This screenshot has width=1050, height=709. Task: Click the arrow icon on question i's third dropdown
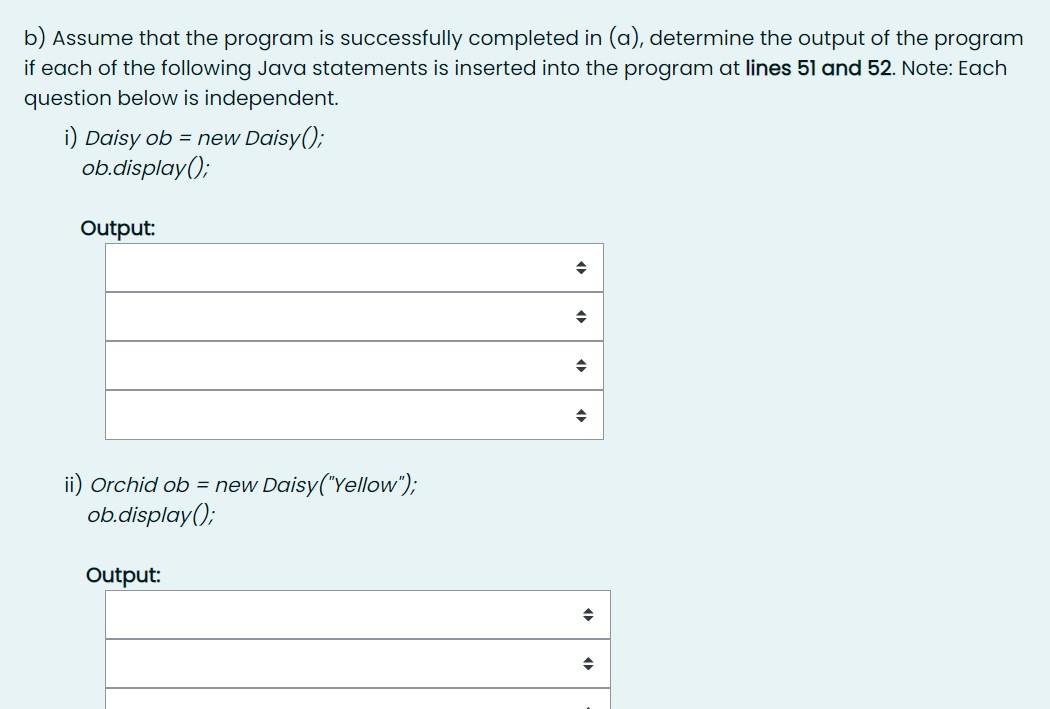(581, 365)
